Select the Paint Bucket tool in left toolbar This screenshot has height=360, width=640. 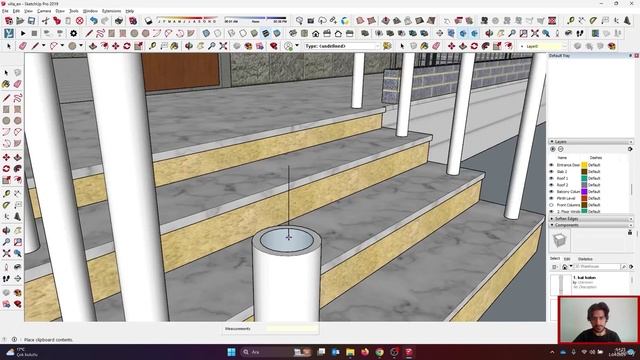6,84
